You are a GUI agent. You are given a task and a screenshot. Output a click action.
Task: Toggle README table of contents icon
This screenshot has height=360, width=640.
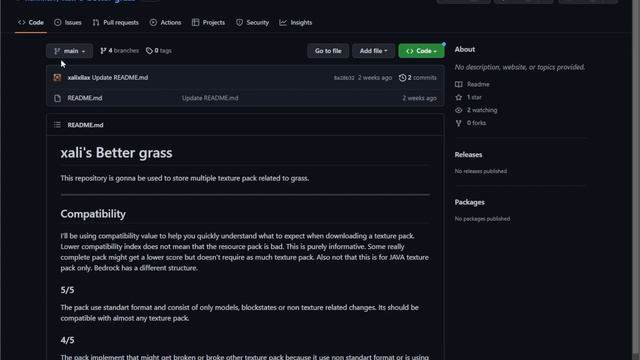click(x=58, y=125)
